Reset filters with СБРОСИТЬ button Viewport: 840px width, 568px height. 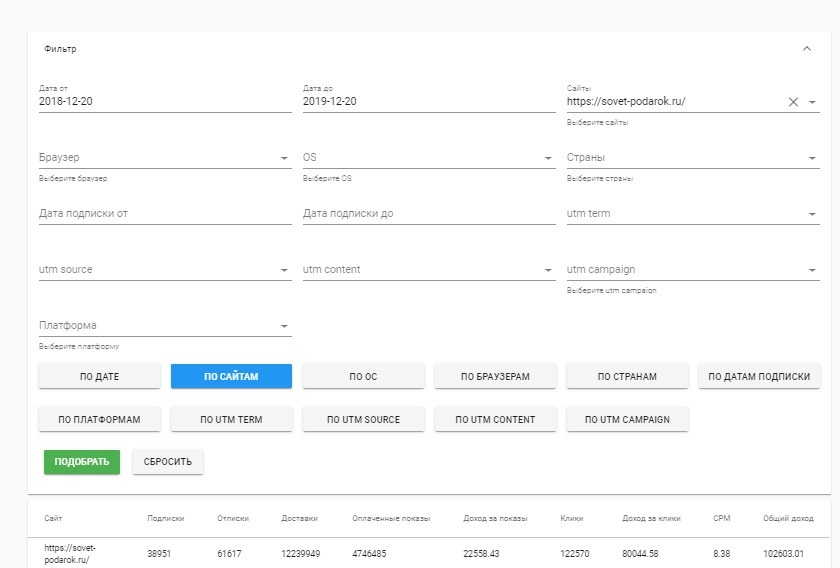click(168, 462)
